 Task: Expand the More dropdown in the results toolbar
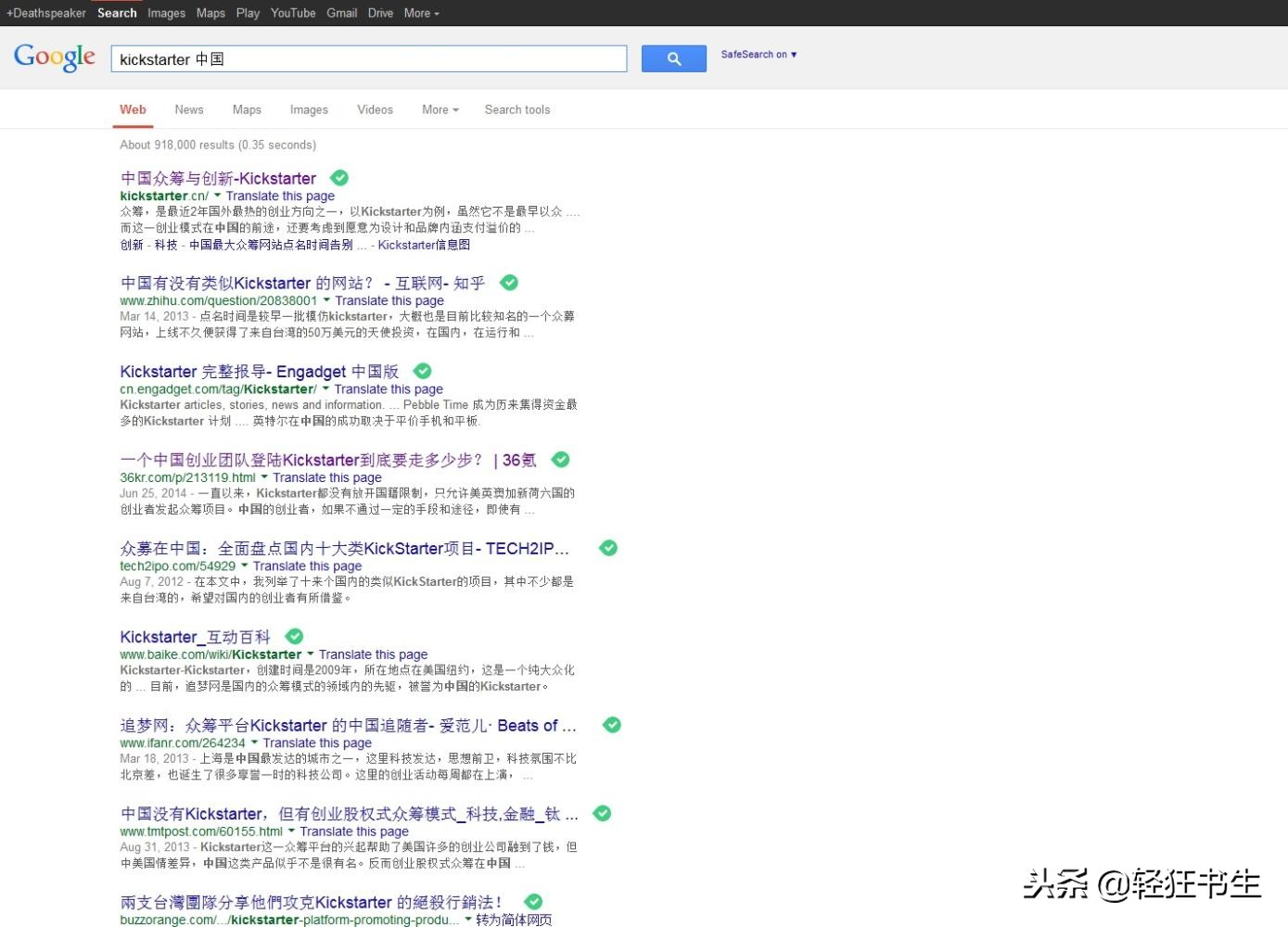(439, 109)
